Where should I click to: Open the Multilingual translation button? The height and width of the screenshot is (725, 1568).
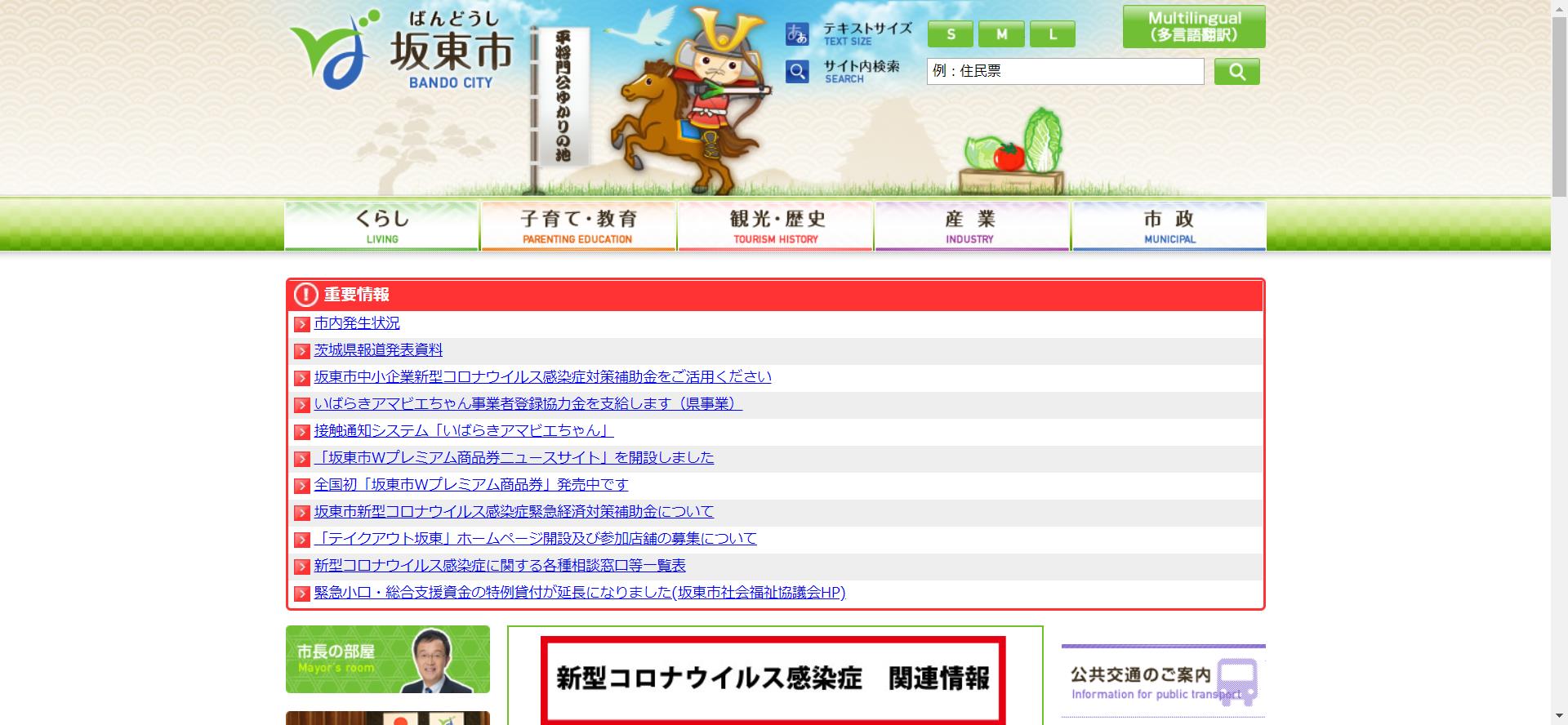click(1194, 27)
